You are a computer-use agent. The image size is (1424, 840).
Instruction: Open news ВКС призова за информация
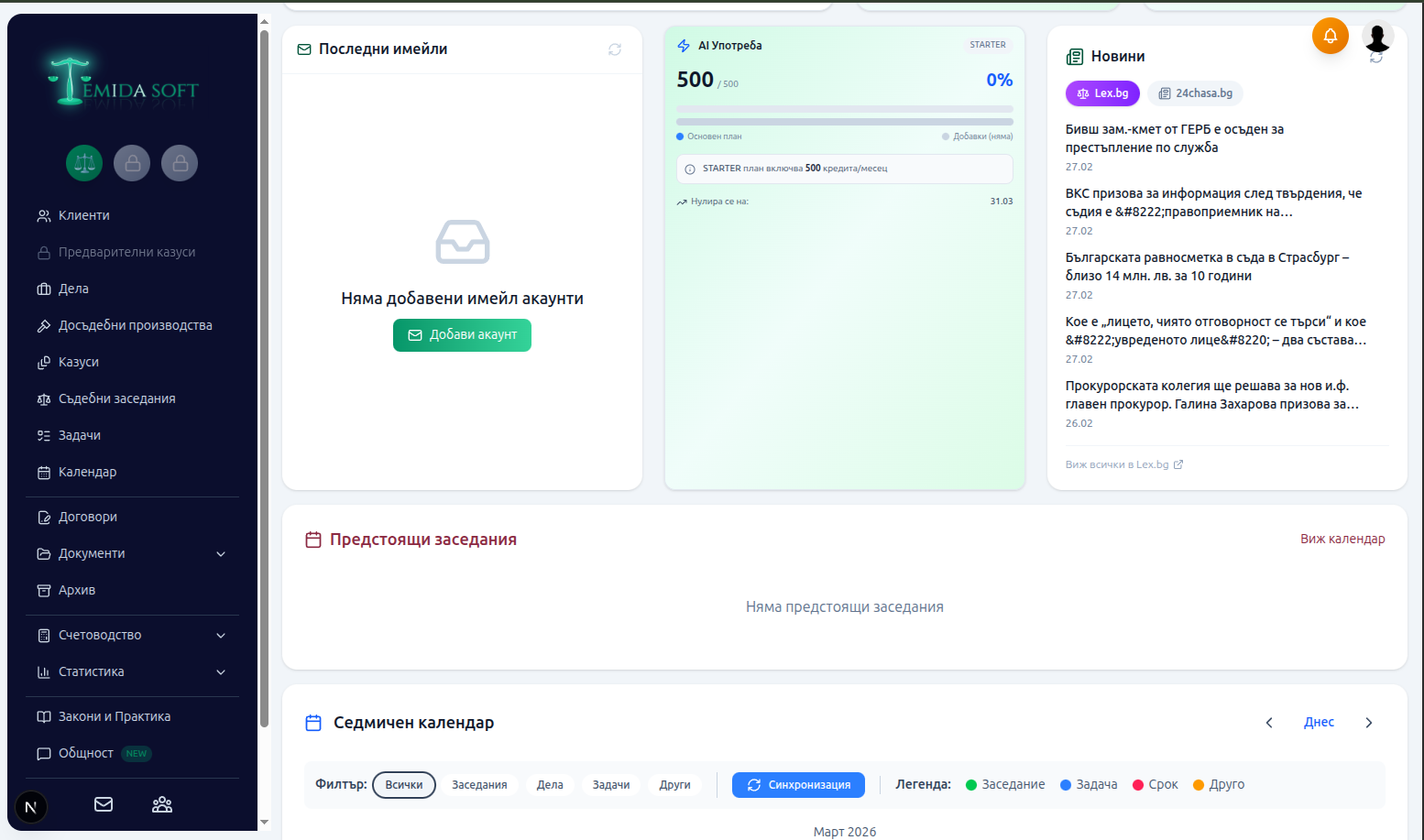point(1213,202)
